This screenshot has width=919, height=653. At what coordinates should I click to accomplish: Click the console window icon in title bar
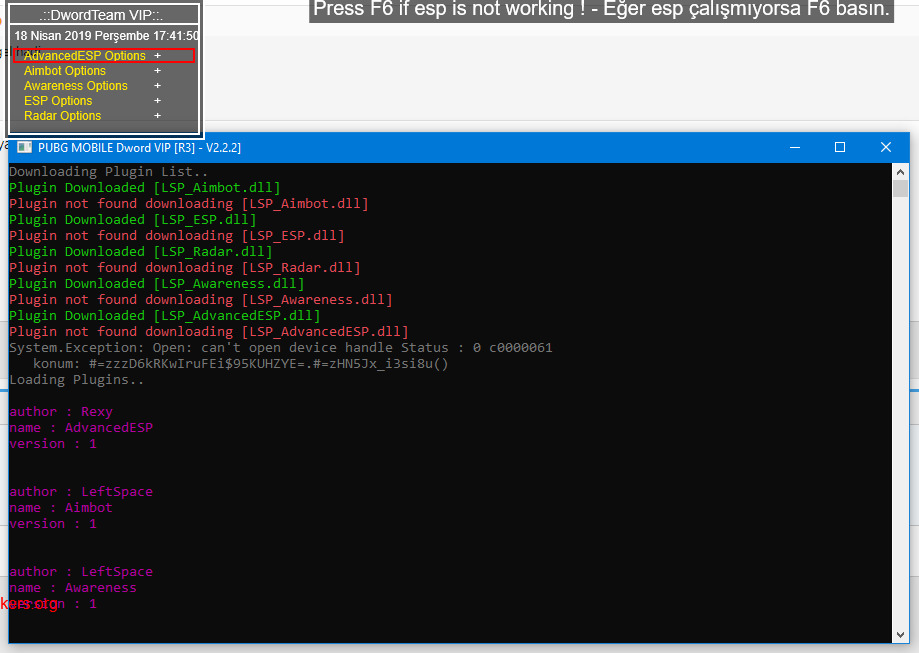[24, 147]
